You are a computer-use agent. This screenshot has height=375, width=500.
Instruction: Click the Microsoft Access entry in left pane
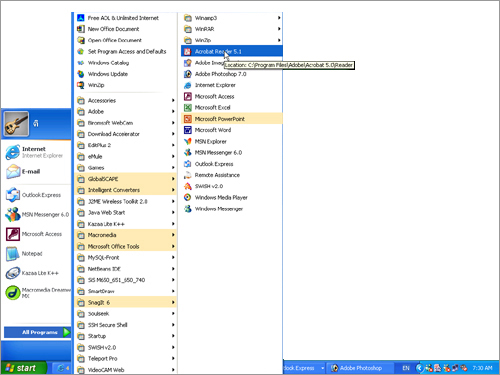tap(36, 234)
